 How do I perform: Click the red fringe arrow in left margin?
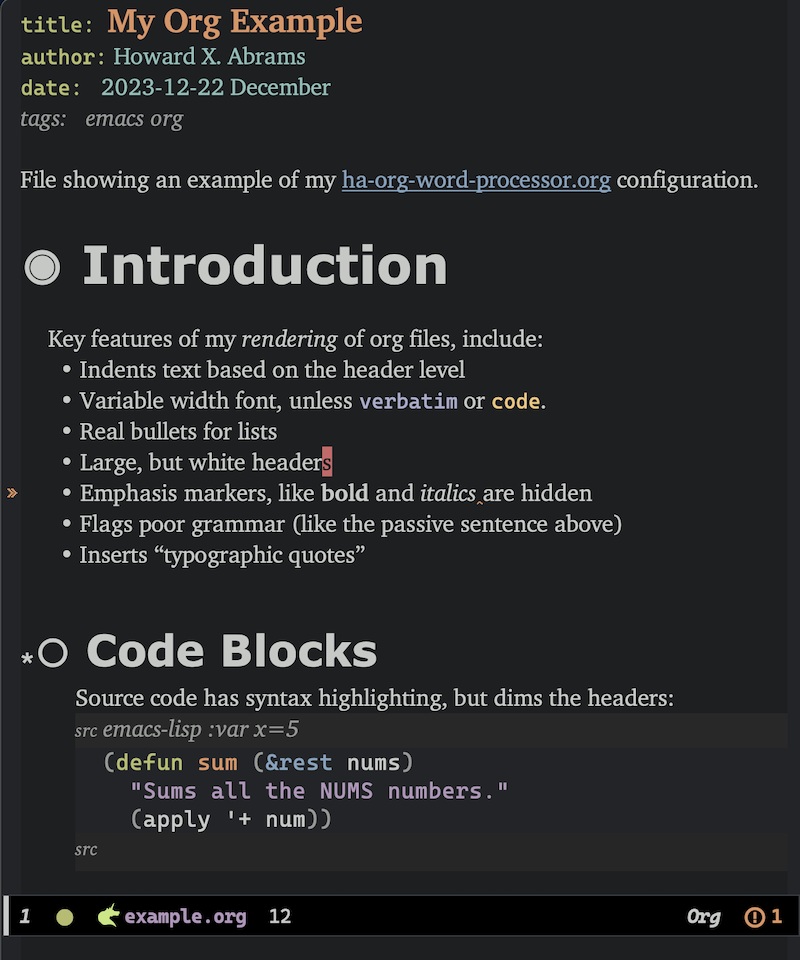(x=11, y=492)
